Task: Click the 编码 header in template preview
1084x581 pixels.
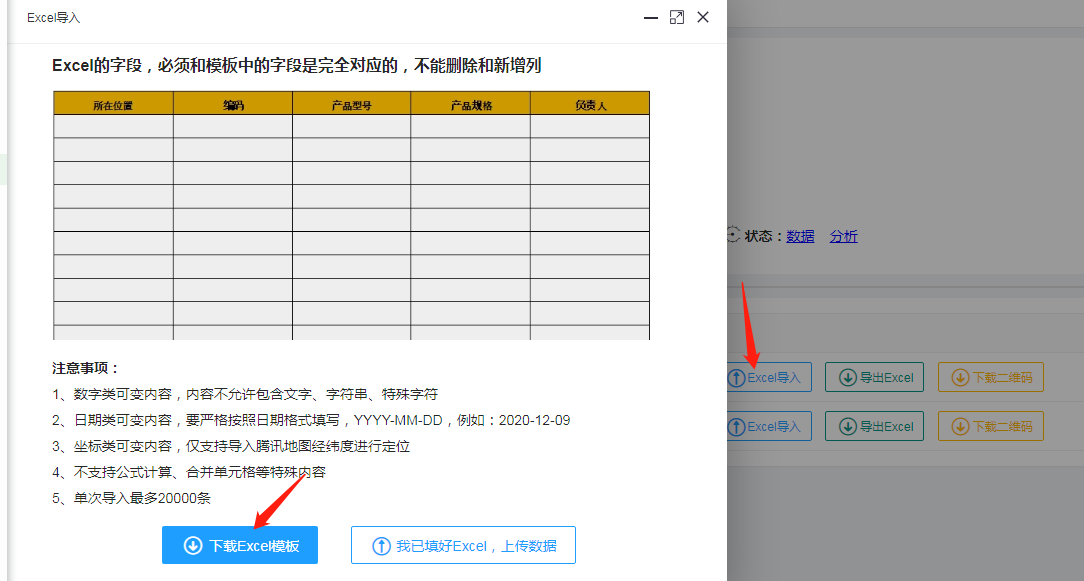Action: click(x=233, y=104)
